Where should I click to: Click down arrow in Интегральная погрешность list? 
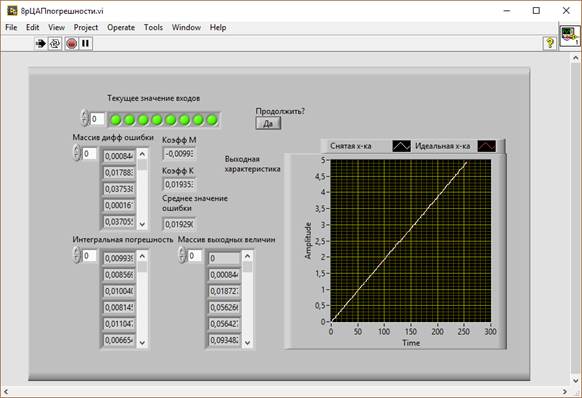(142, 343)
